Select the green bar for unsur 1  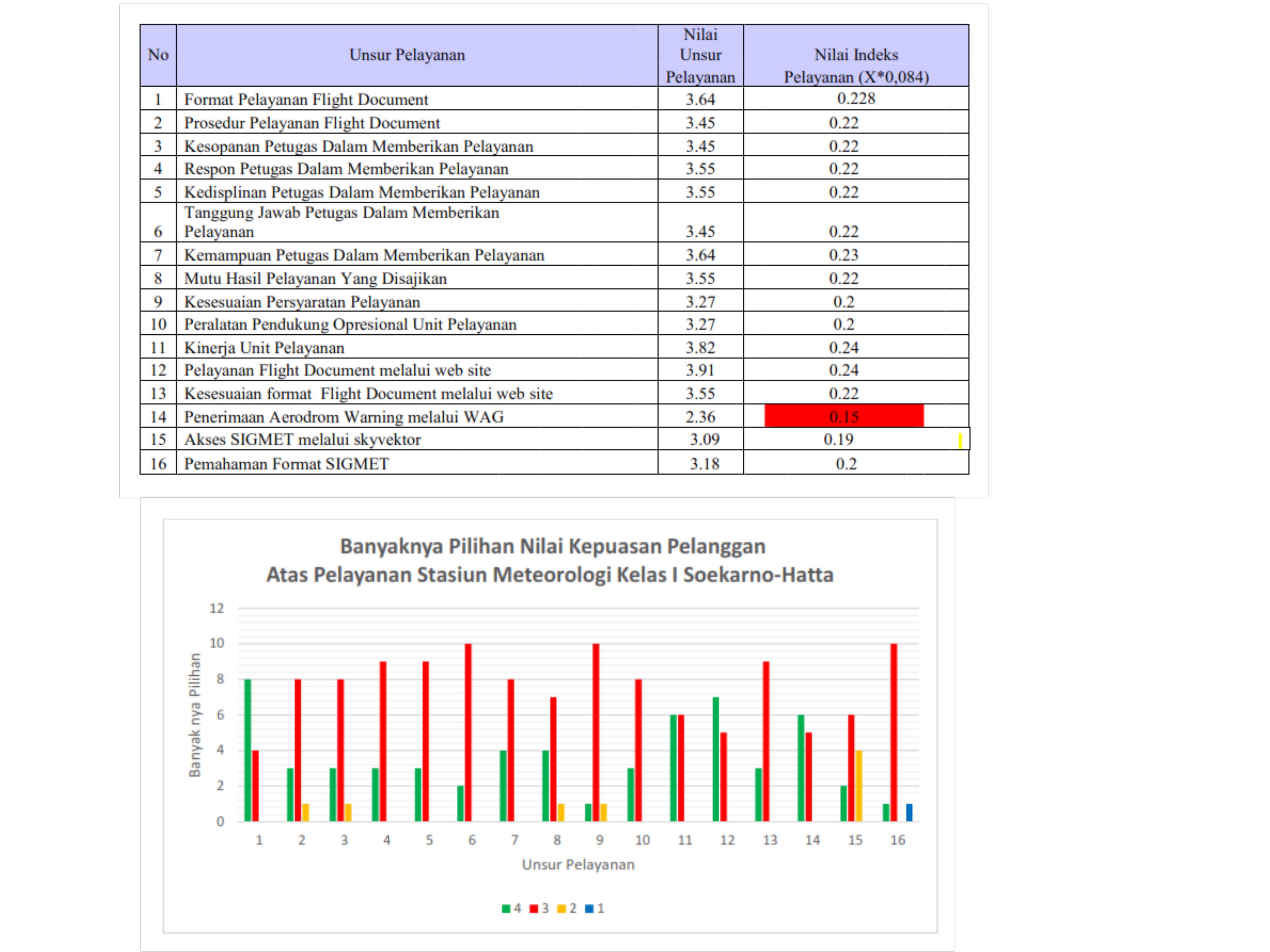coord(247,750)
